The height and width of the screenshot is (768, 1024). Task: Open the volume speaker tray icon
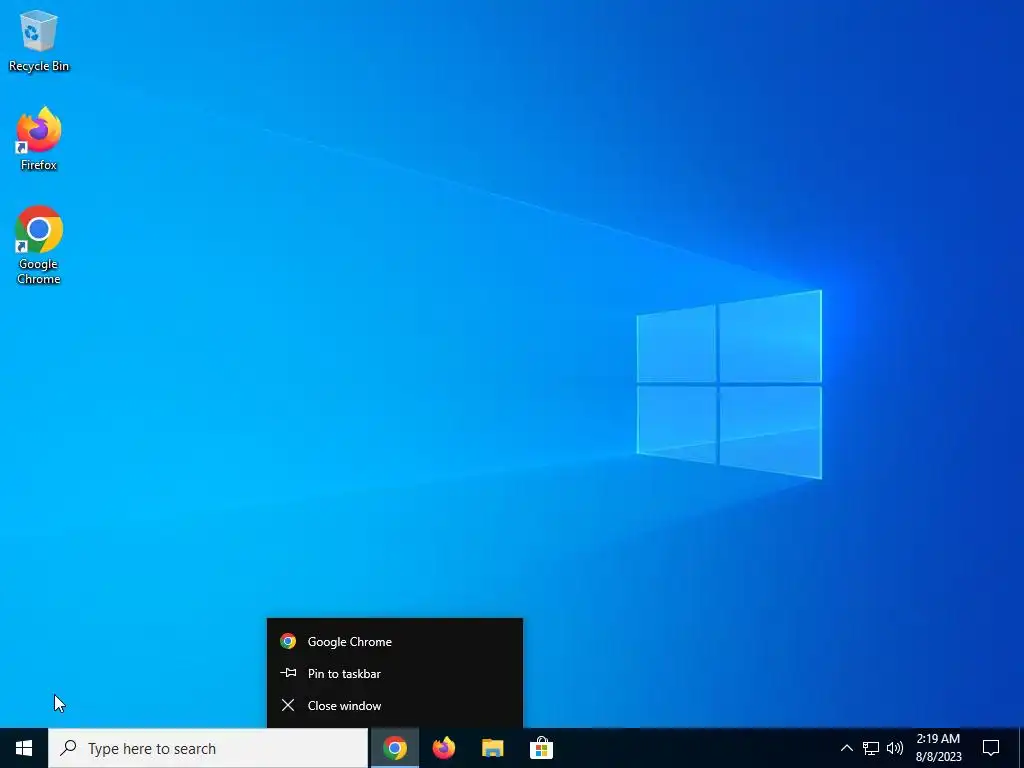click(x=895, y=748)
